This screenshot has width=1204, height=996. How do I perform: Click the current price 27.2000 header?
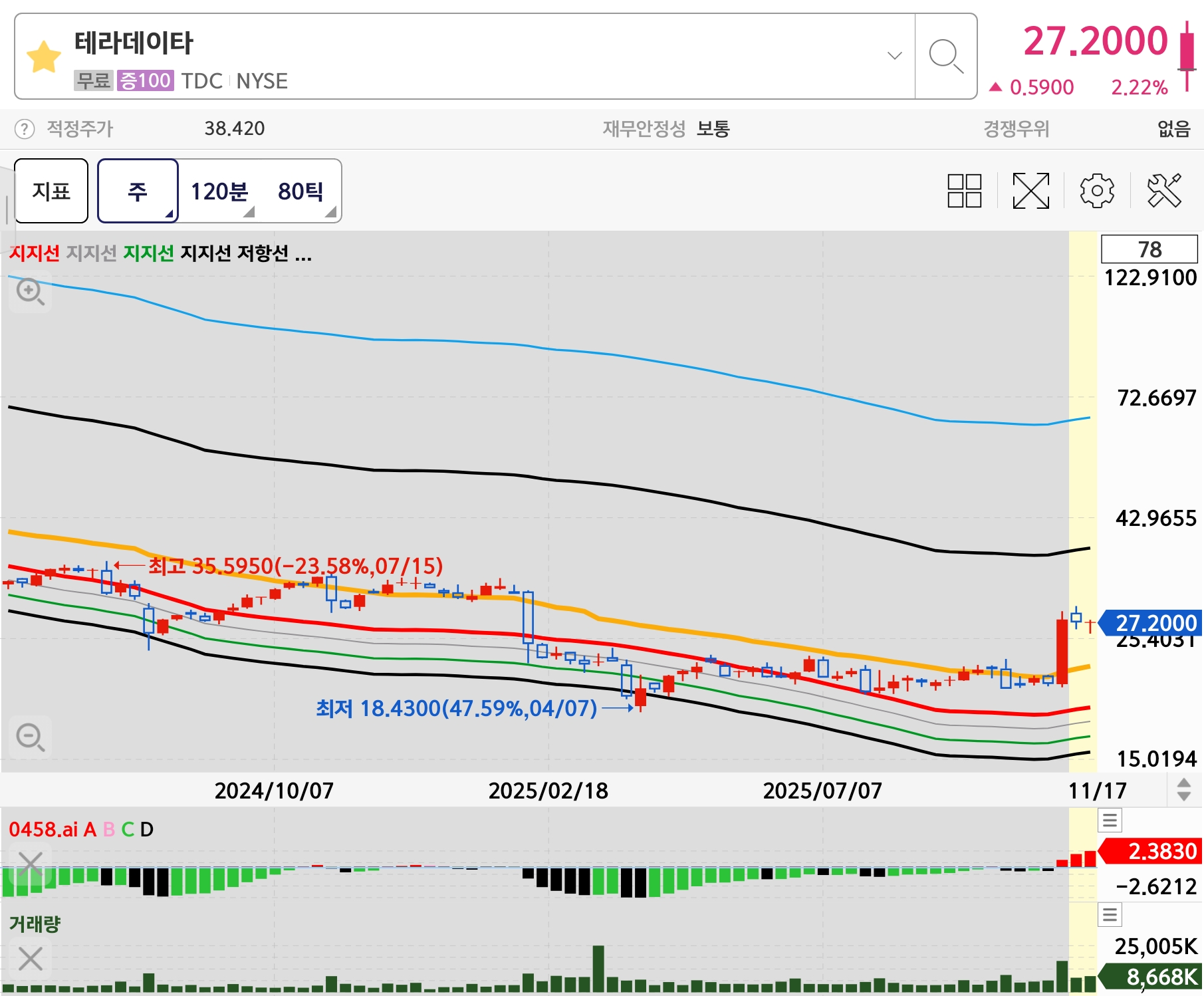1095,41
